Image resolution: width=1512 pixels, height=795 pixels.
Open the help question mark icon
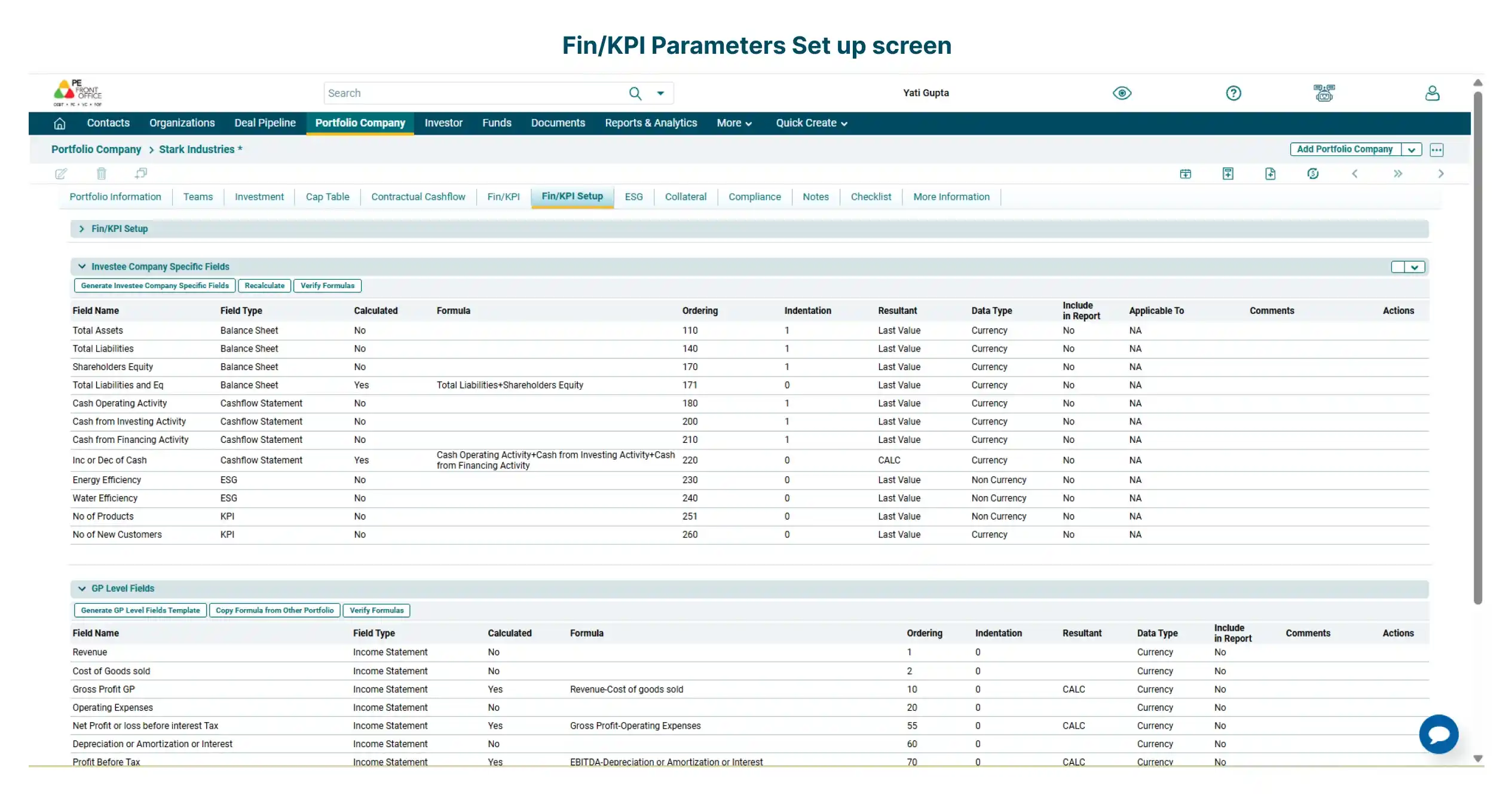1233,93
